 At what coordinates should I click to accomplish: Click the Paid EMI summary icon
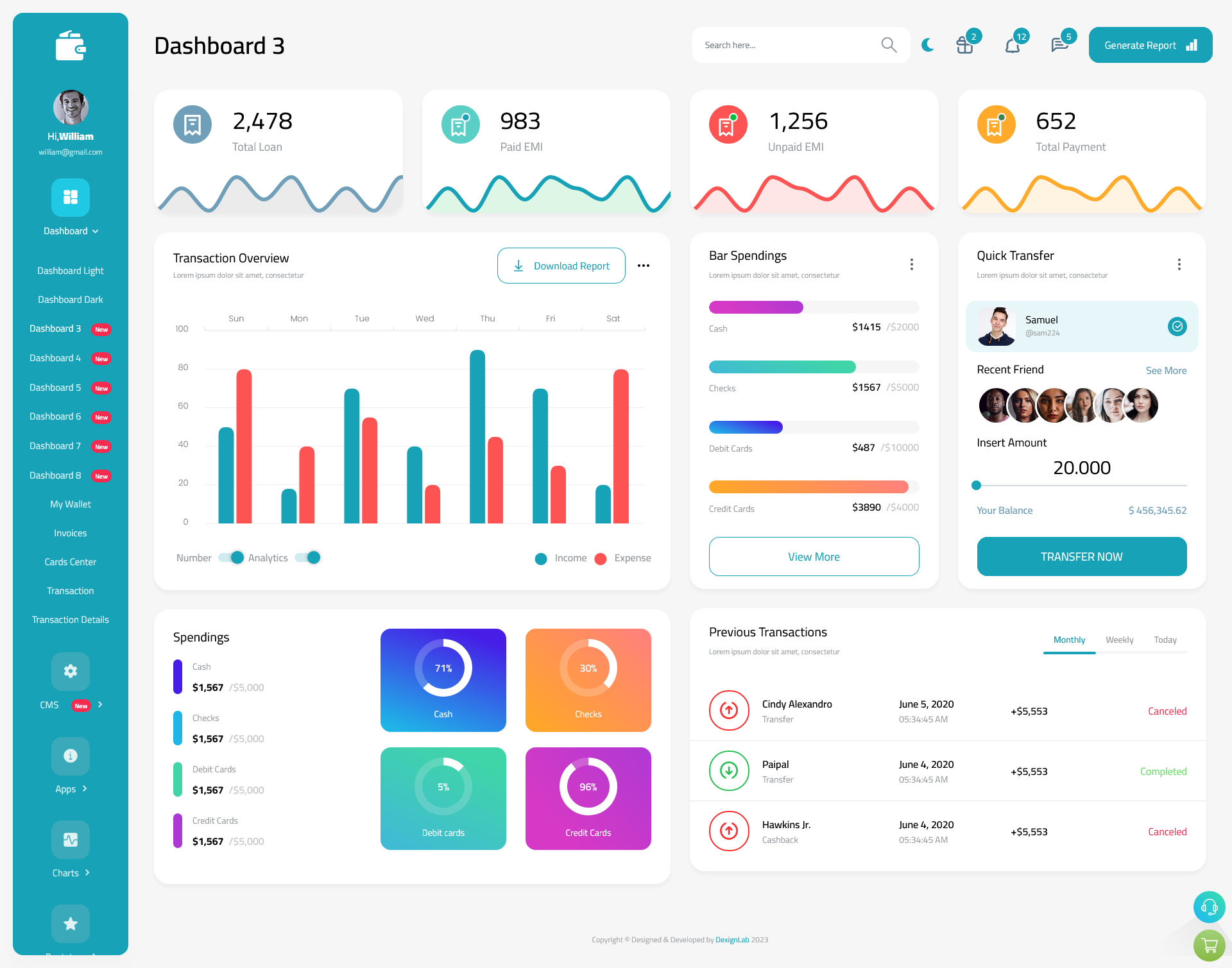point(461,124)
